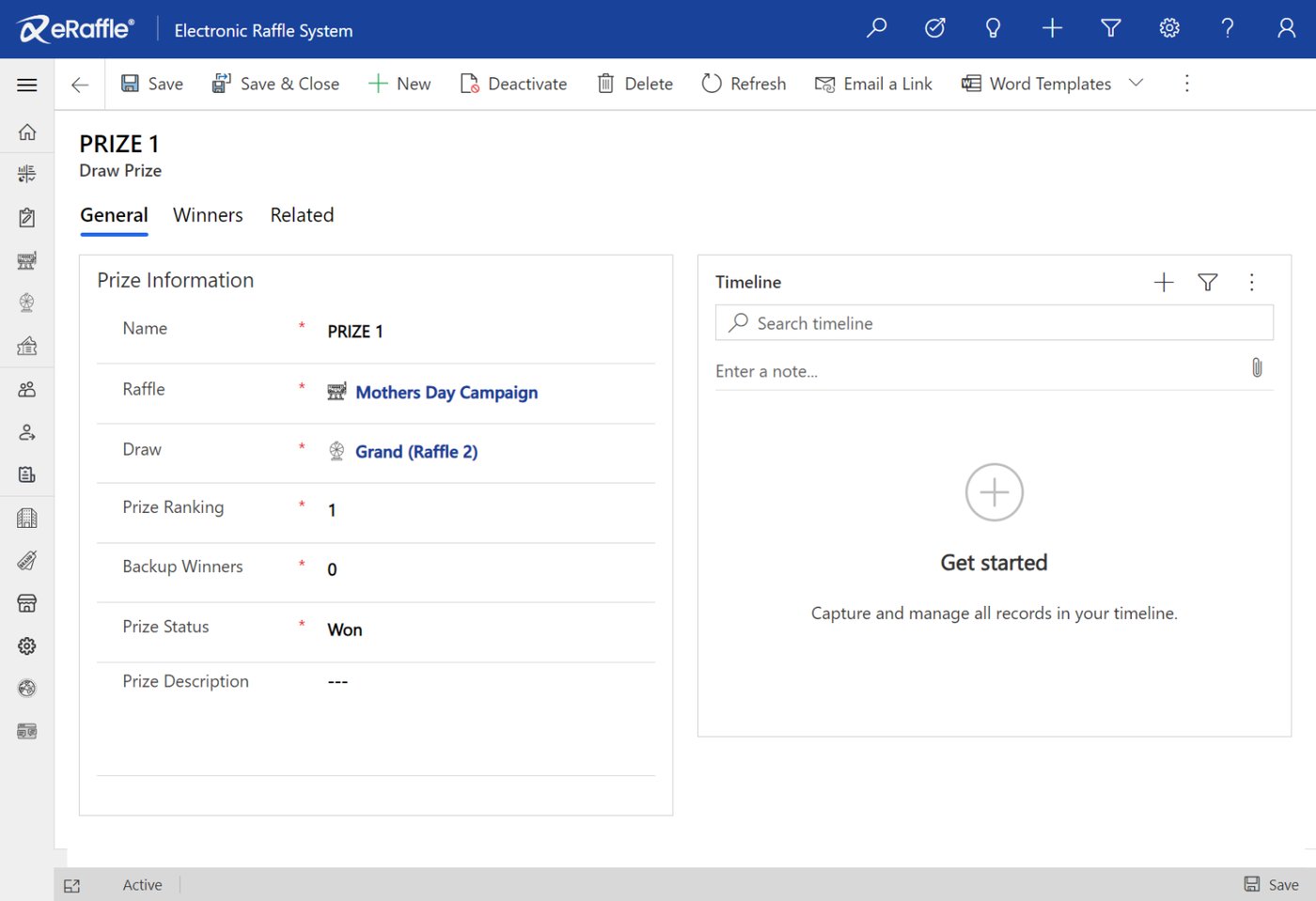Viewport: 1316px width, 901px height.
Task: Click Save & Close button
Action: point(275,84)
